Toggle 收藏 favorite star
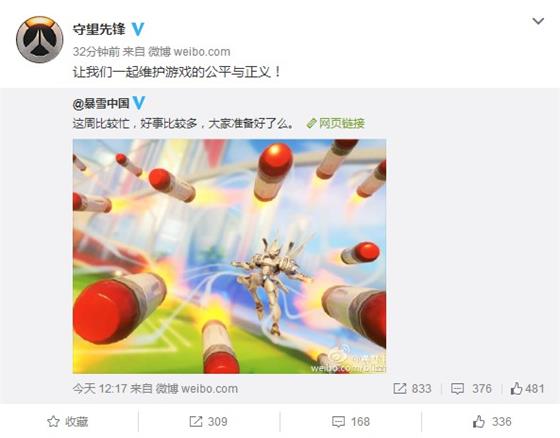 pyautogui.click(x=68, y=422)
